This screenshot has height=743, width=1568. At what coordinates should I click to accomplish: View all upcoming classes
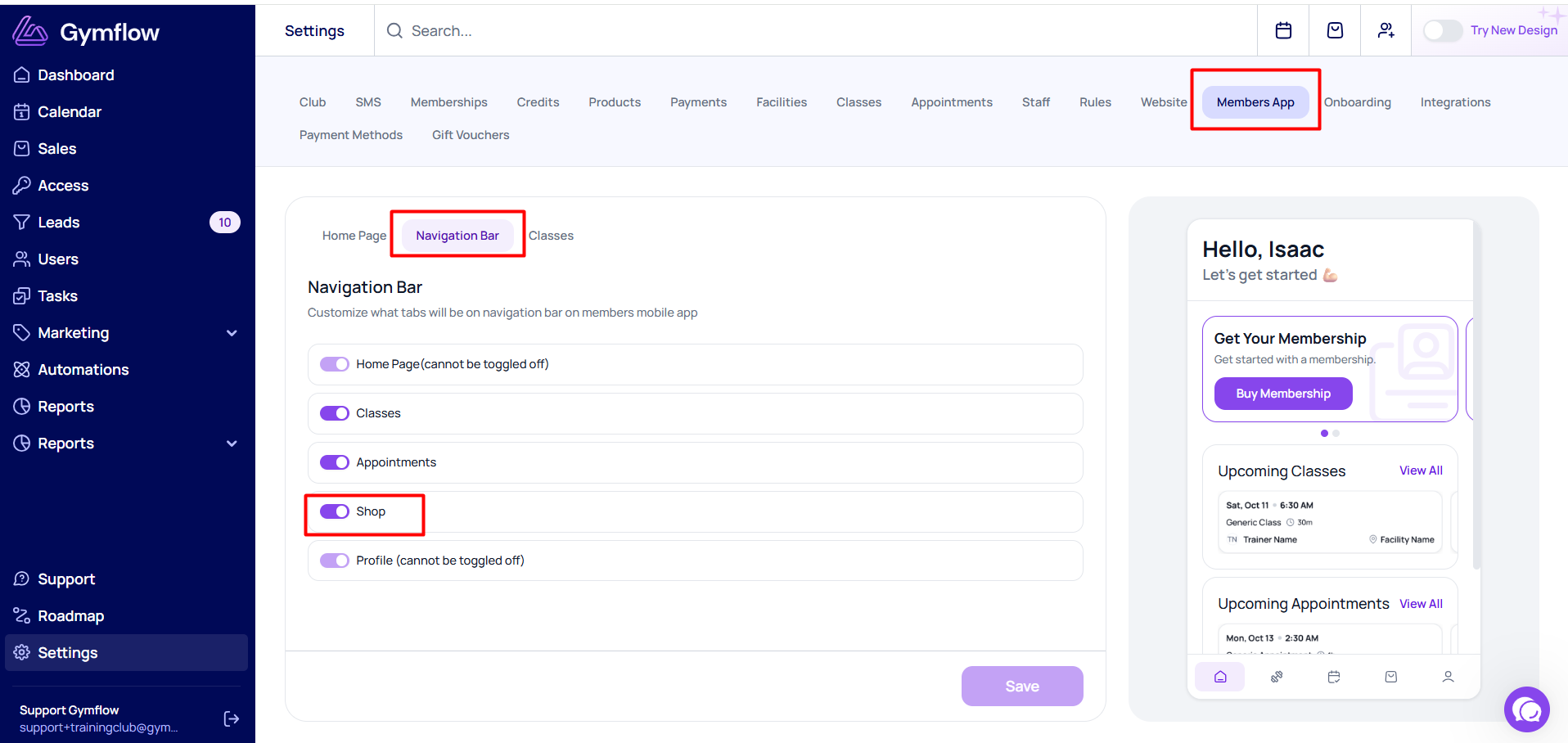(1421, 471)
